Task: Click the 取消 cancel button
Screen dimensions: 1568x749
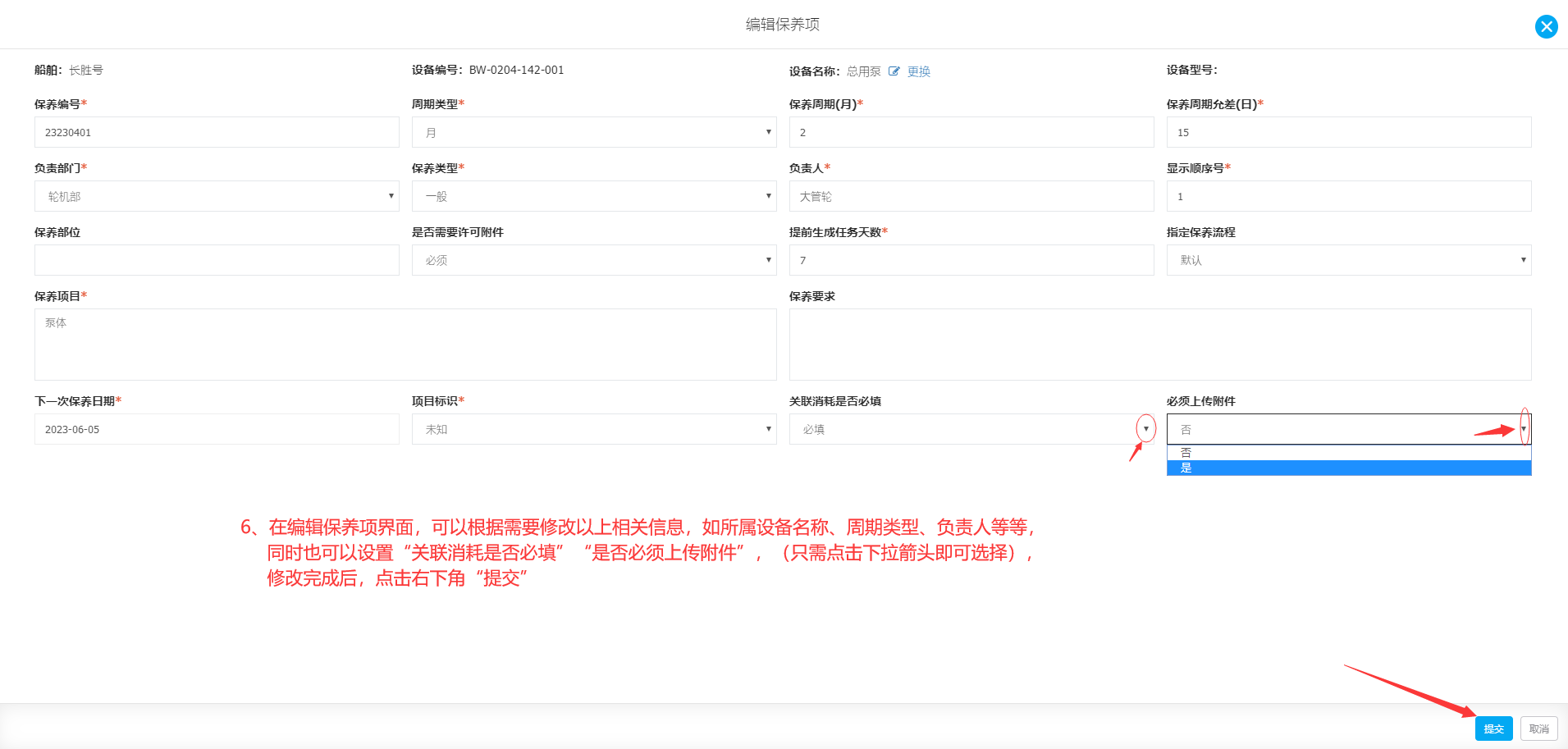Action: click(1538, 728)
